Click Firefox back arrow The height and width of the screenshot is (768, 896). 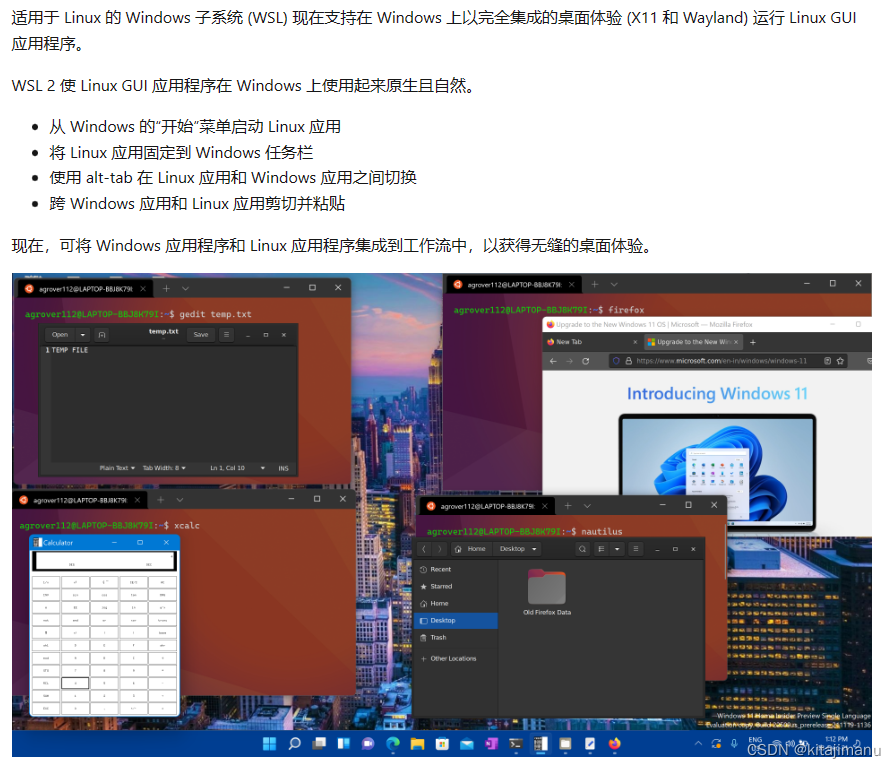553,361
